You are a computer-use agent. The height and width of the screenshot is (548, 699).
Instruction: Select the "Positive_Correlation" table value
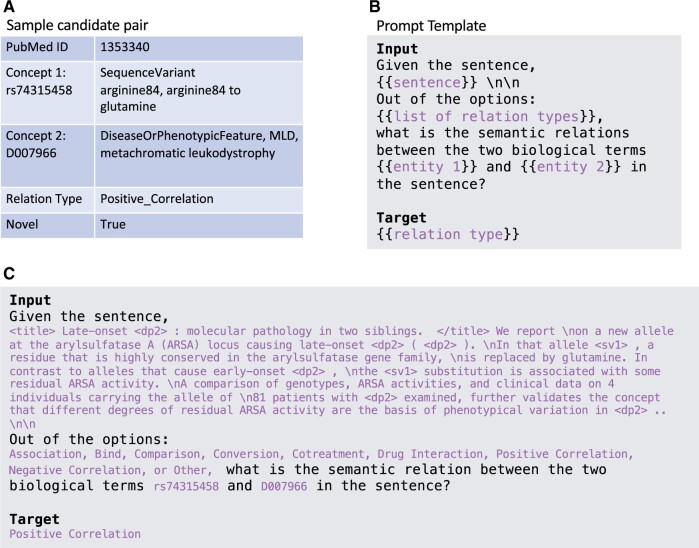[x=157, y=199]
